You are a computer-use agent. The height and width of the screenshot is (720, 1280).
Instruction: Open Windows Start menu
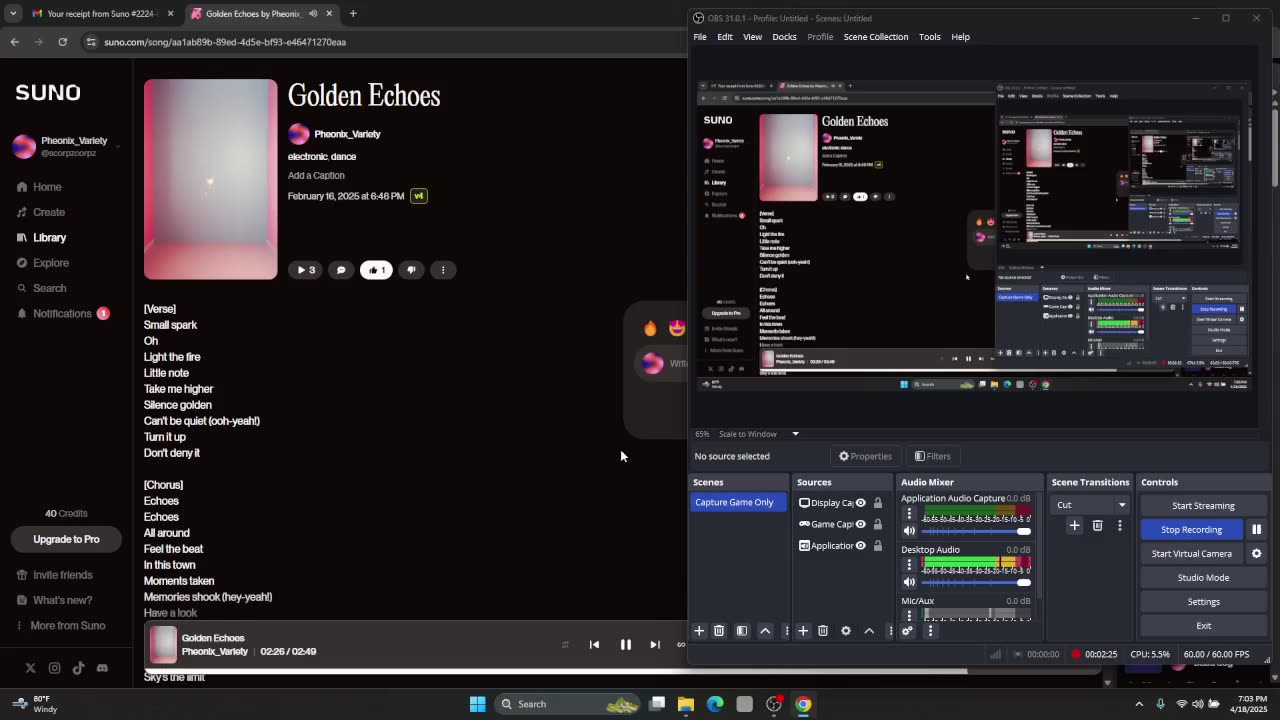tap(478, 704)
